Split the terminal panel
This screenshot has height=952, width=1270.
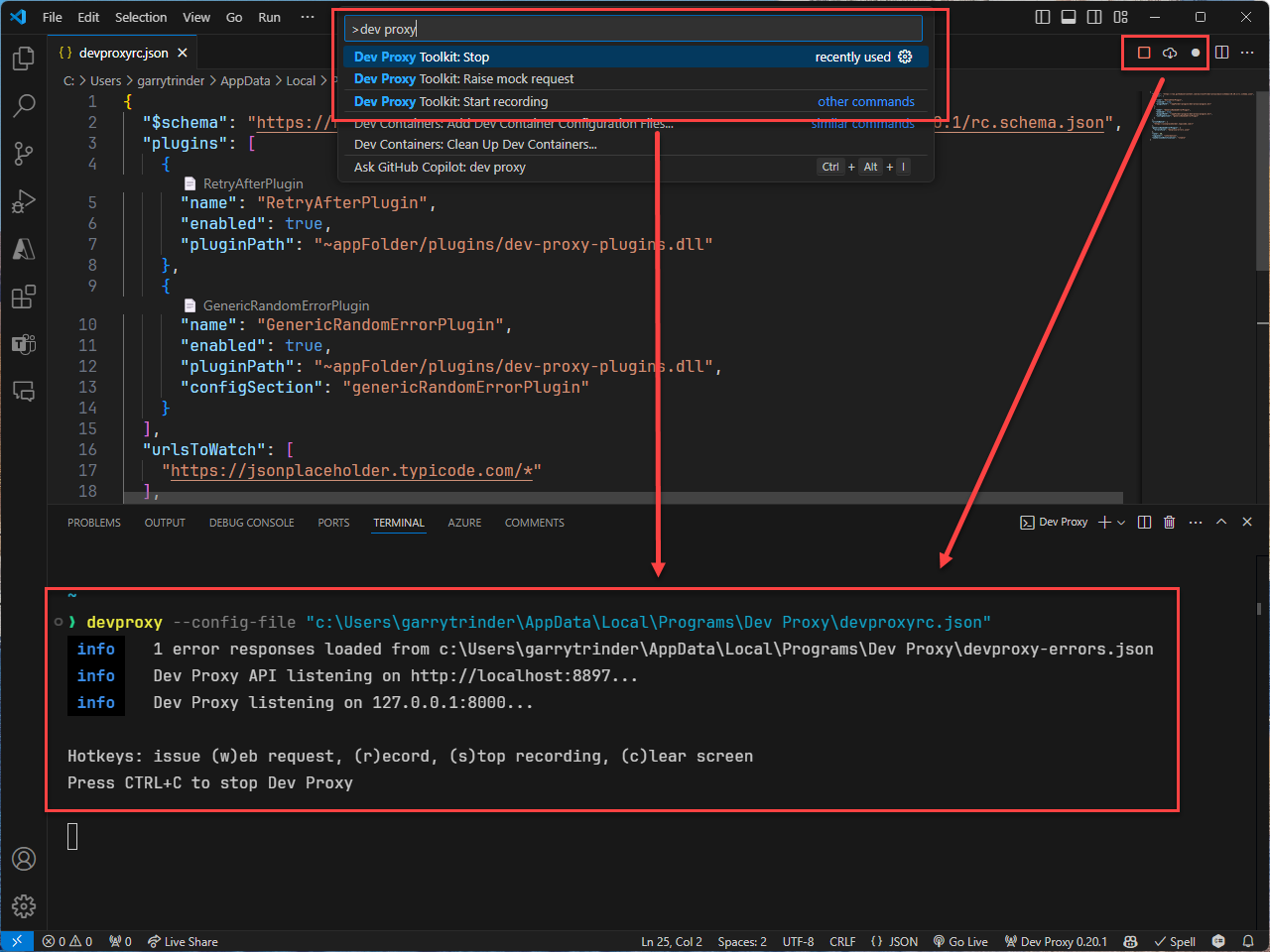(x=1144, y=523)
